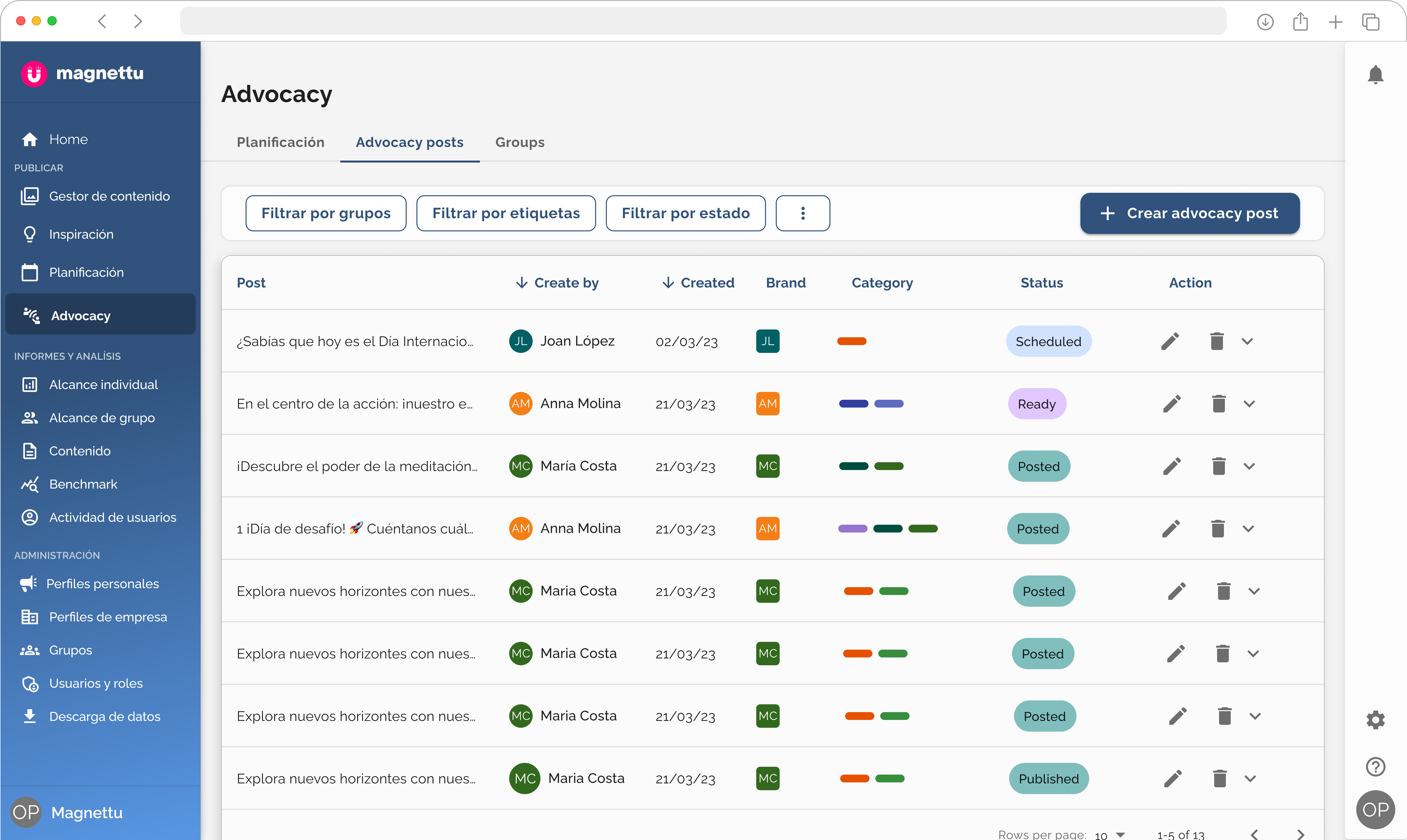This screenshot has height=840, width=1407.
Task: Open Descarga de datos in sidebar
Action: (104, 716)
